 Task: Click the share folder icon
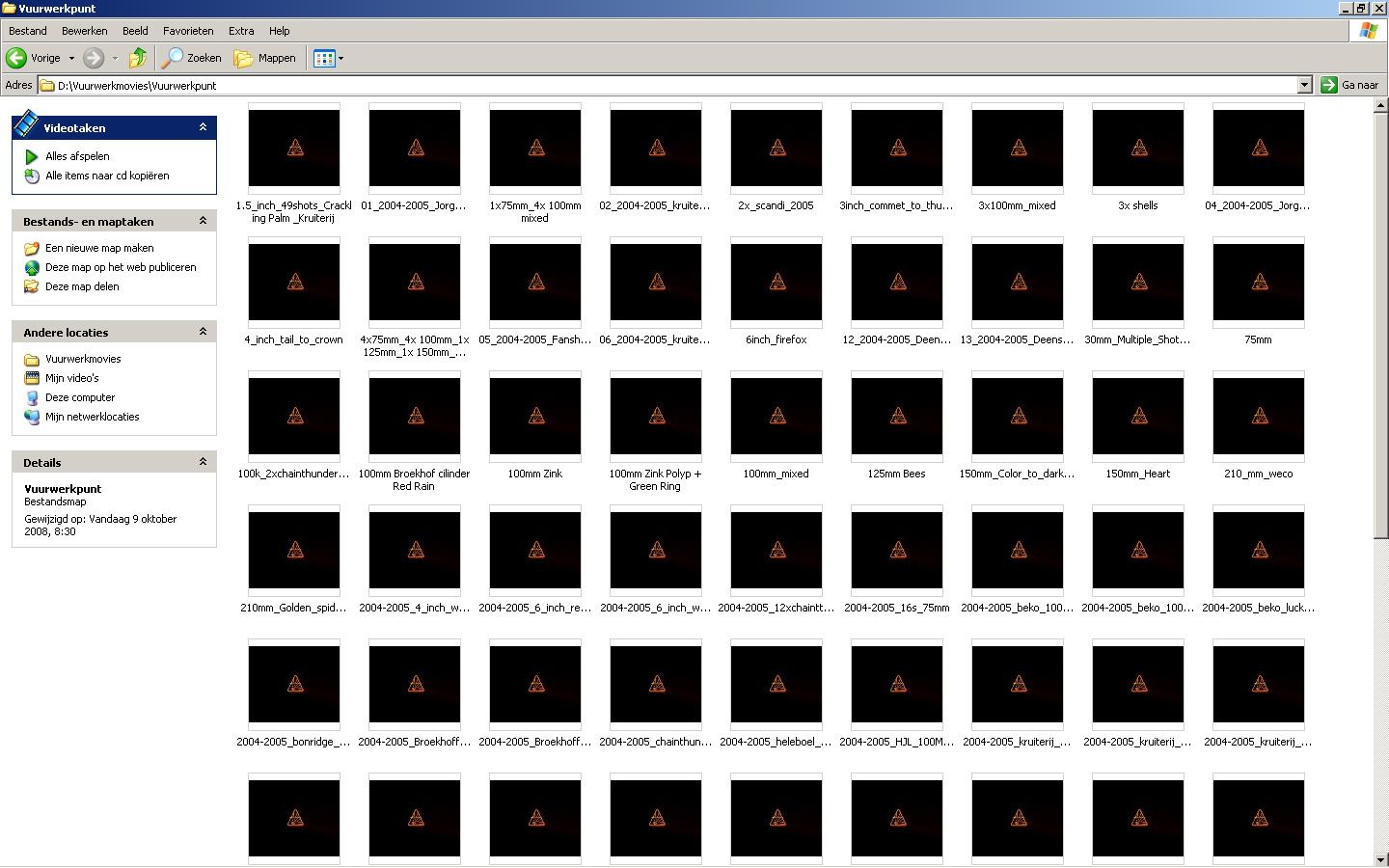point(32,286)
